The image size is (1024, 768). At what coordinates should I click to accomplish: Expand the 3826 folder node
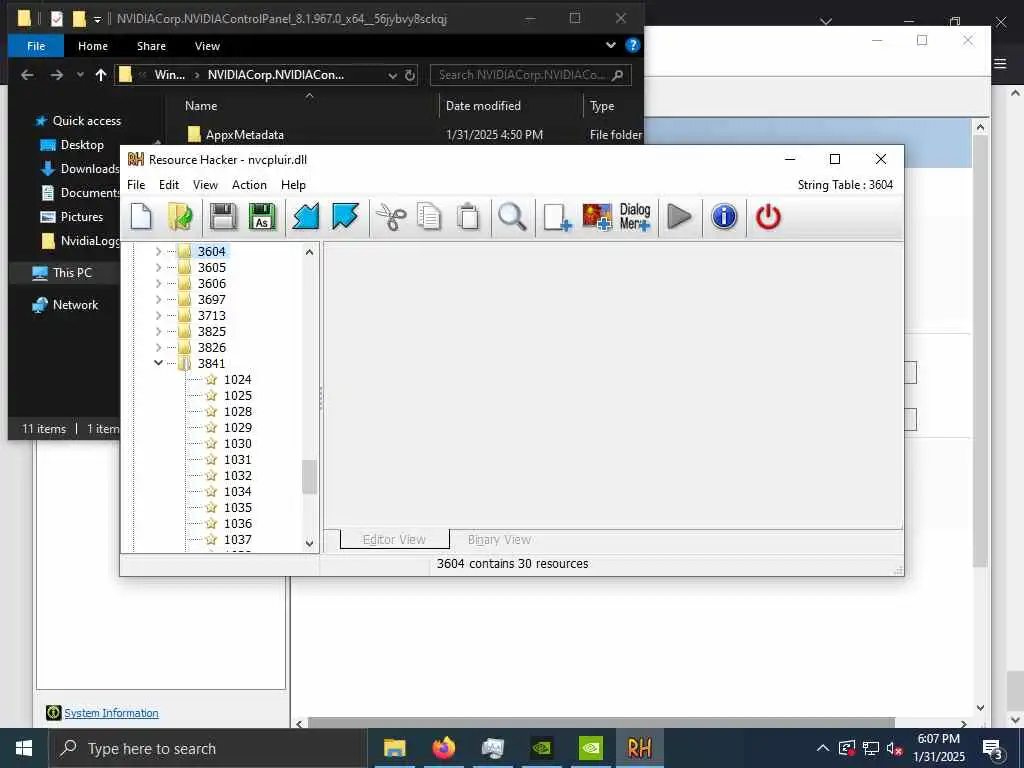(x=158, y=347)
